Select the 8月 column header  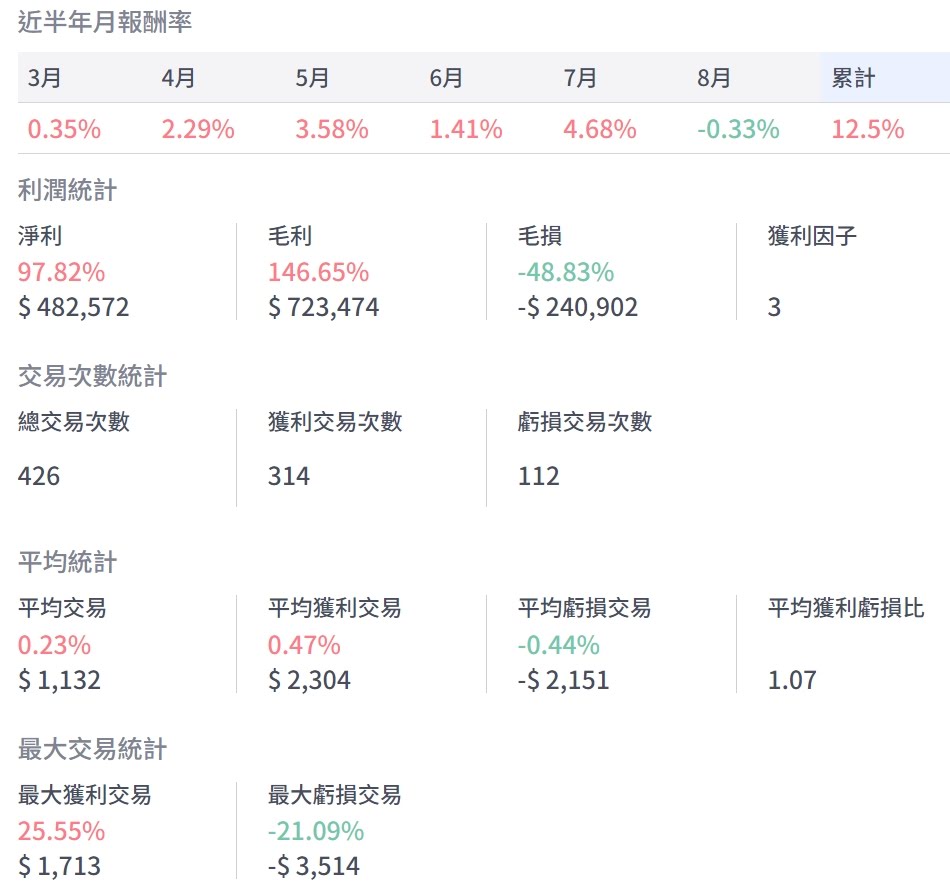click(714, 78)
